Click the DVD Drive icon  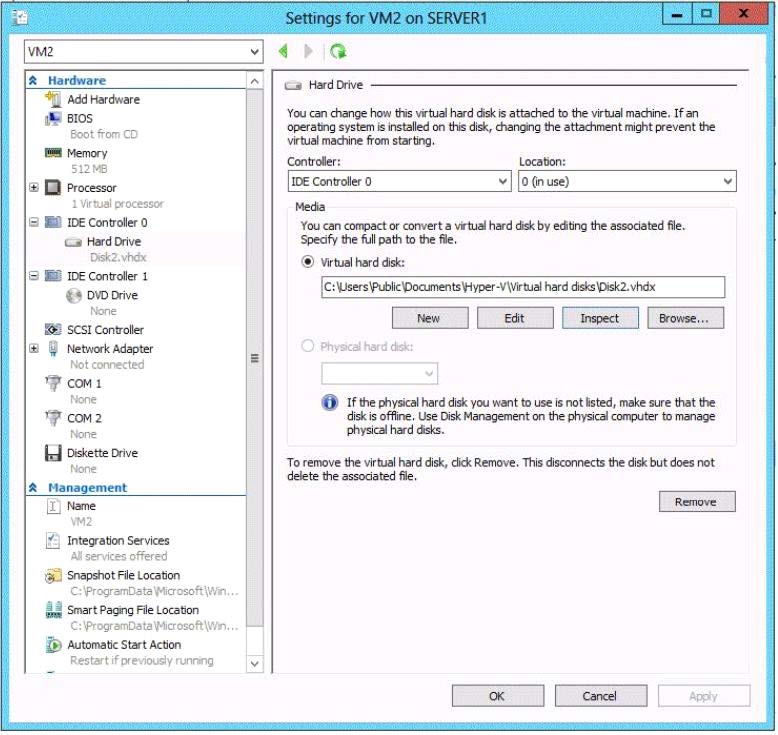pyautogui.click(x=74, y=295)
